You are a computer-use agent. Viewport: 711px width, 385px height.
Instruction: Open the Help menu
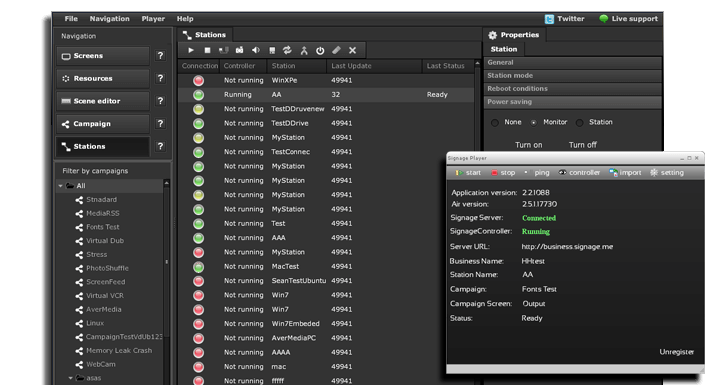(x=185, y=19)
